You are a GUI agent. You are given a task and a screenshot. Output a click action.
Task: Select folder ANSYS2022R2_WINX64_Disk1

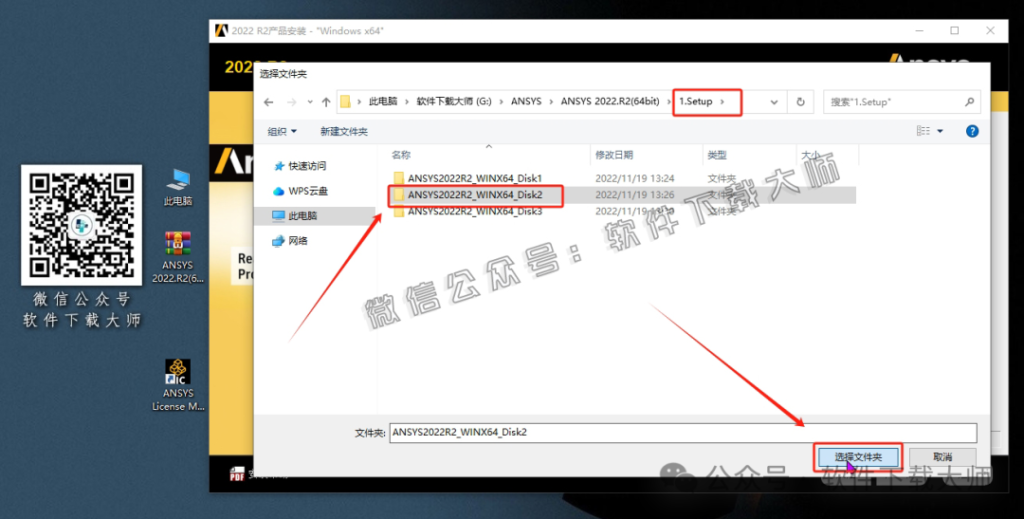click(475, 178)
